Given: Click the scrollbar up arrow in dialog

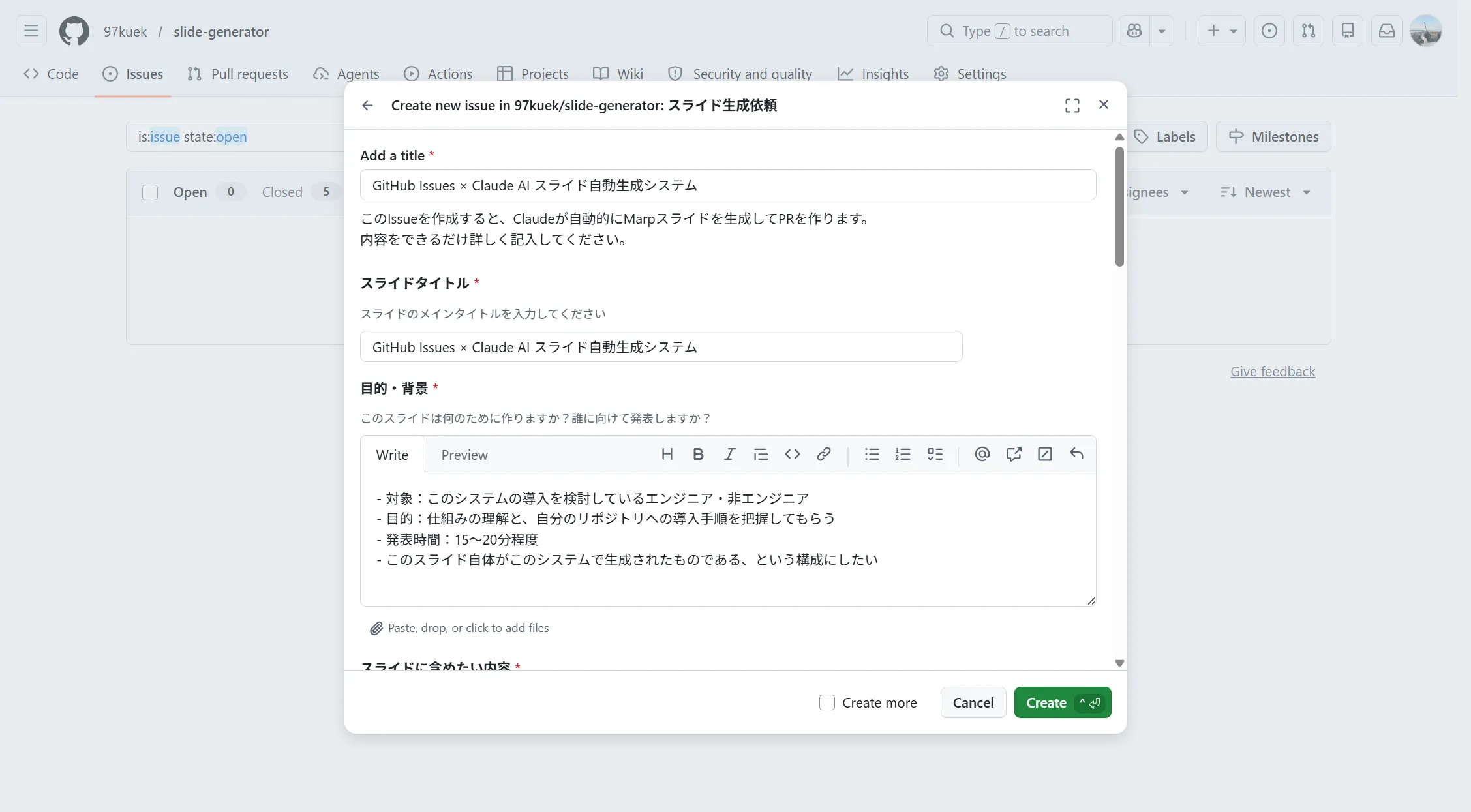Looking at the screenshot, I should (x=1119, y=137).
